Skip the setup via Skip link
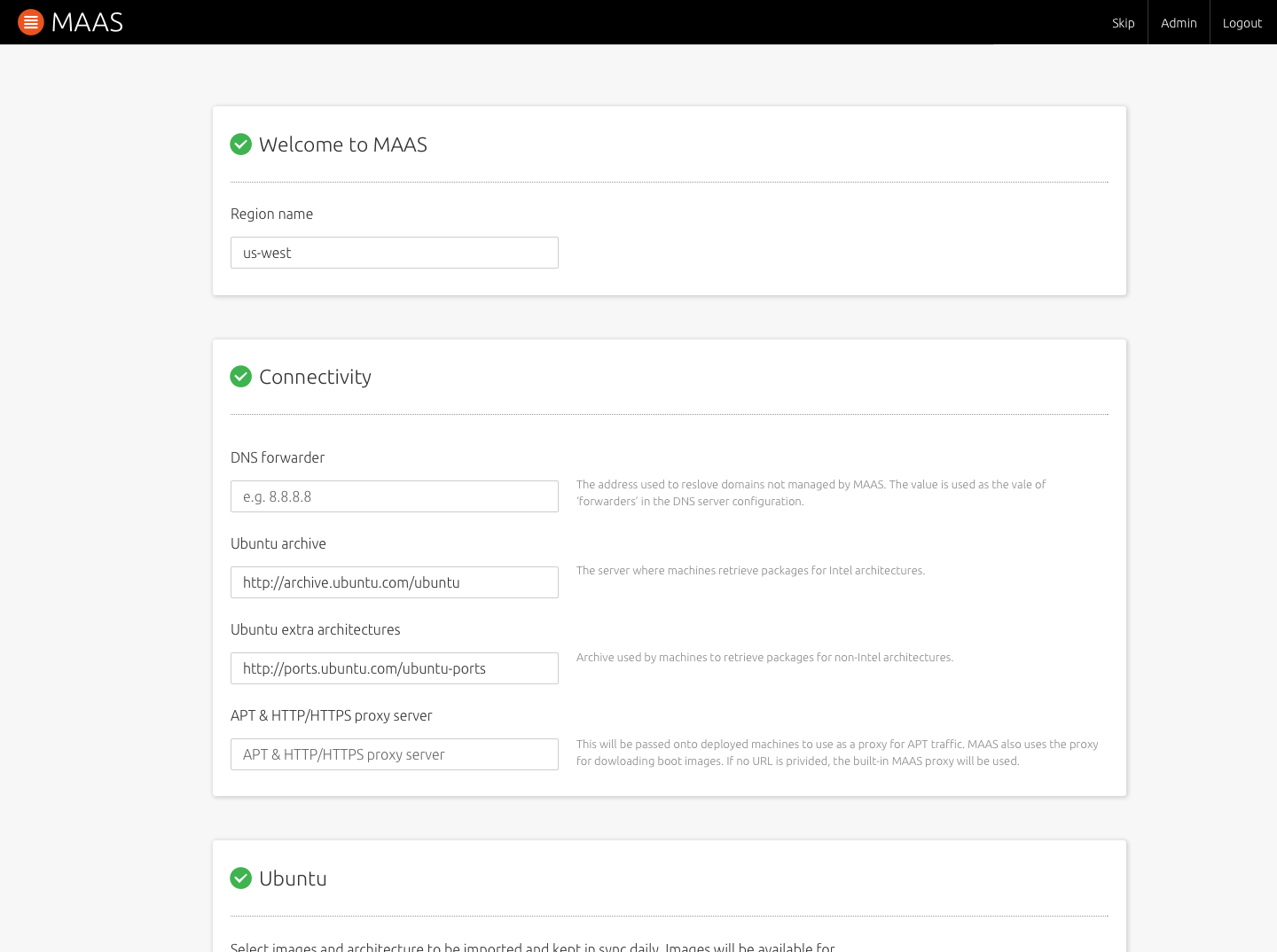This screenshot has height=952, width=1277. [1124, 23]
